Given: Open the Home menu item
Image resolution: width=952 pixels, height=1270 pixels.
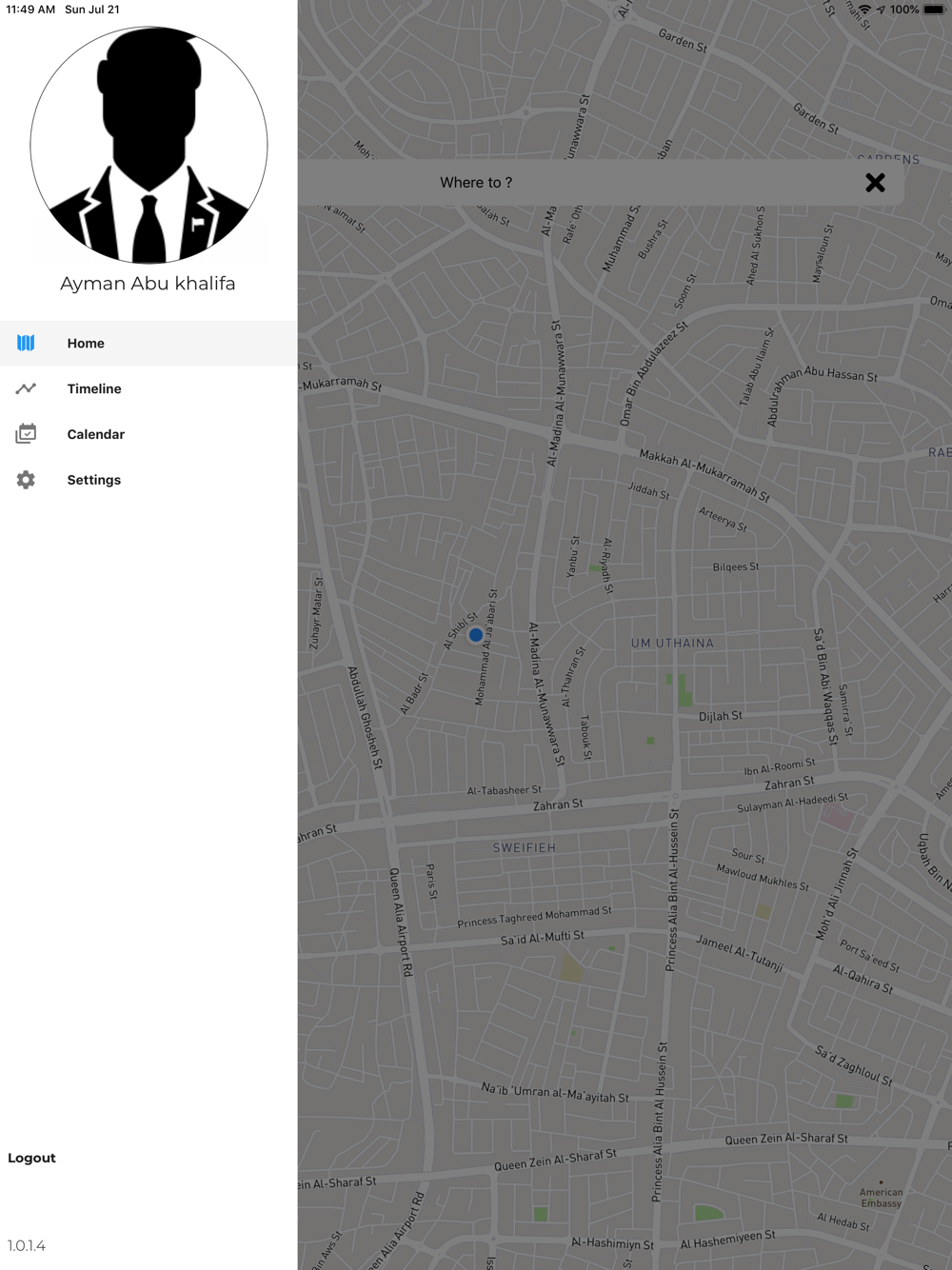Looking at the screenshot, I should tap(149, 343).
